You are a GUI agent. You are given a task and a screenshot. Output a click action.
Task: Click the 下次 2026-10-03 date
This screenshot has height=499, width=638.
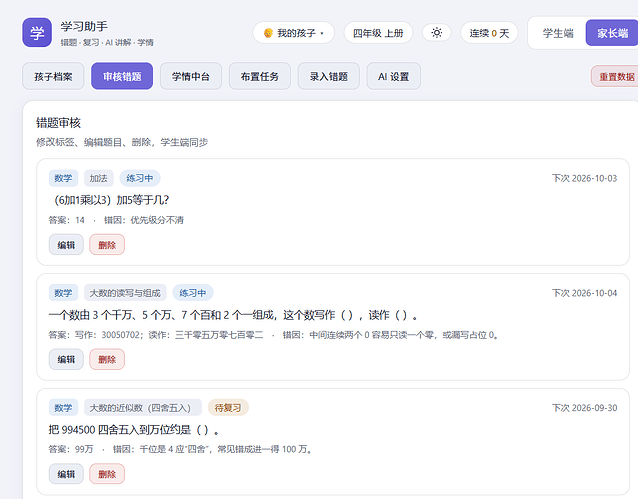pos(584,178)
